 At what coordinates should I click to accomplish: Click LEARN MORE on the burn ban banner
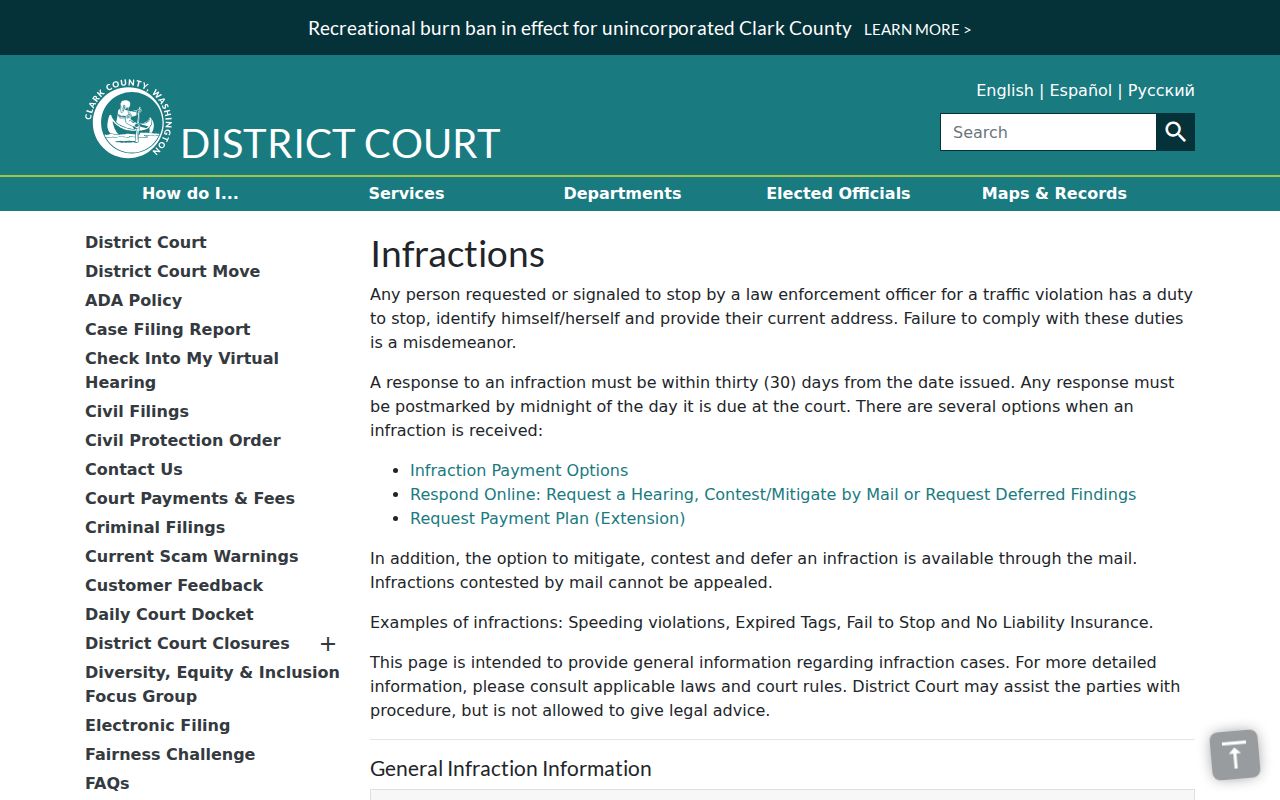tap(917, 30)
